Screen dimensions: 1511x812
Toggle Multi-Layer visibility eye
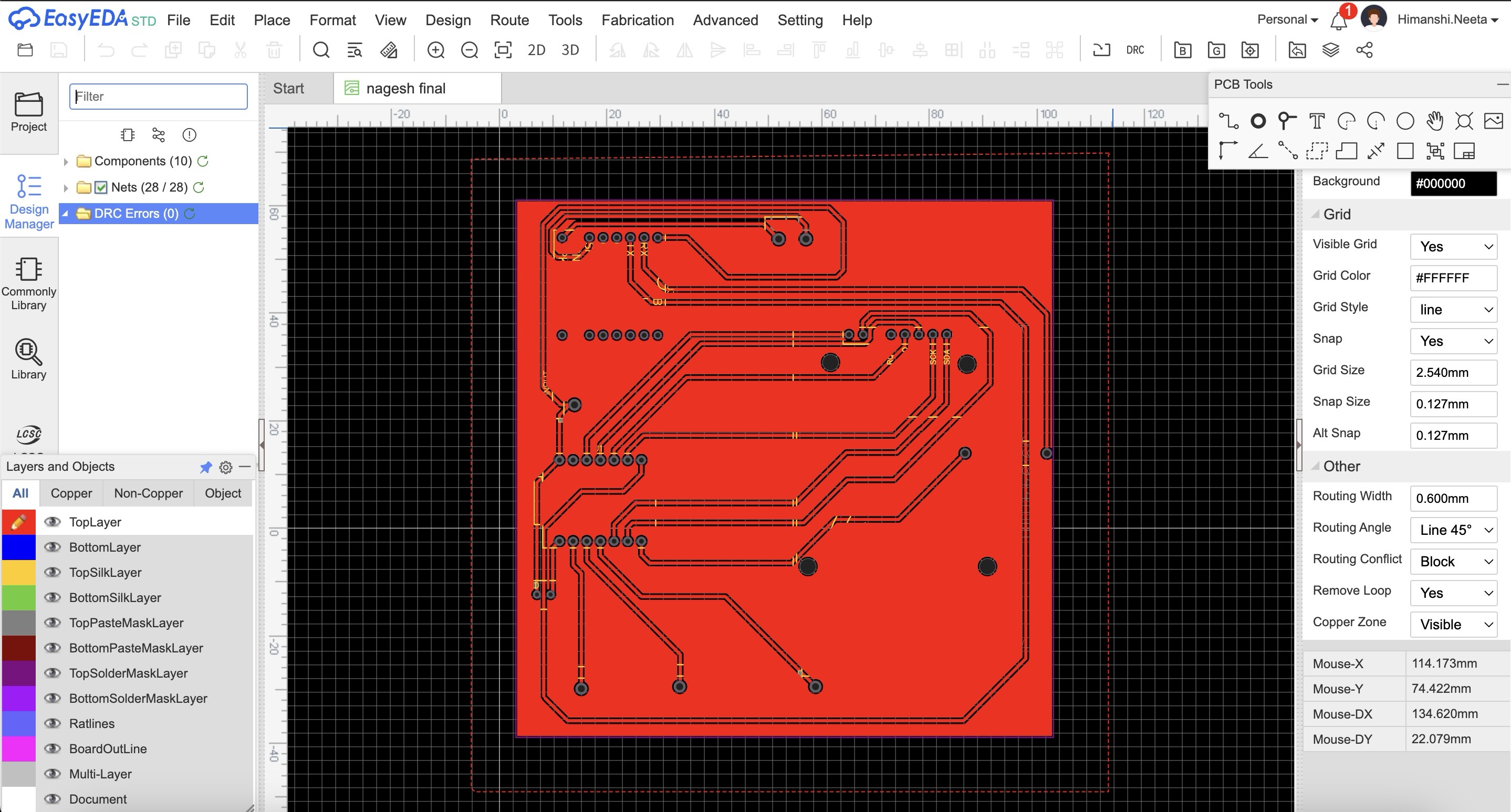(53, 774)
